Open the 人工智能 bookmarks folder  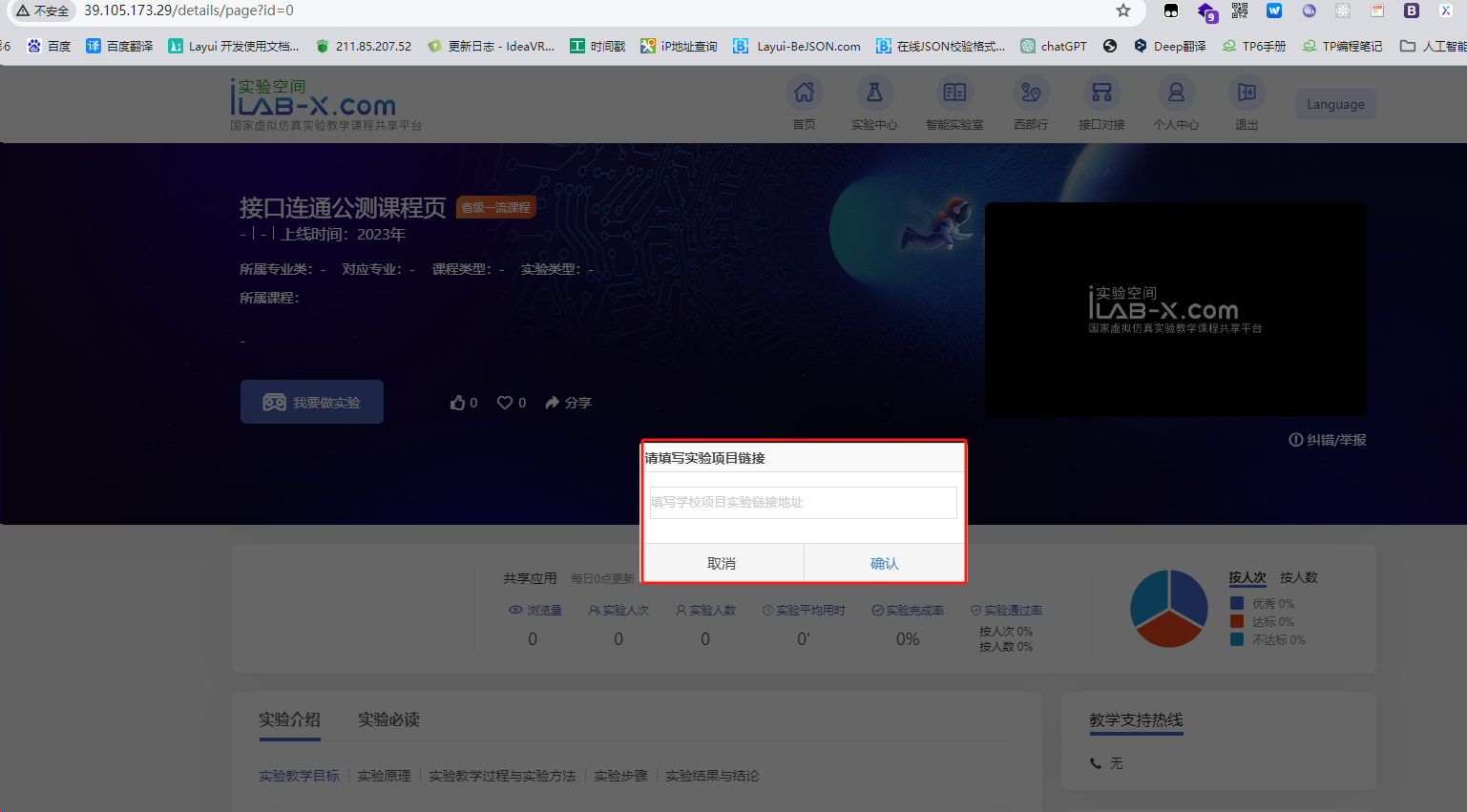(1433, 46)
